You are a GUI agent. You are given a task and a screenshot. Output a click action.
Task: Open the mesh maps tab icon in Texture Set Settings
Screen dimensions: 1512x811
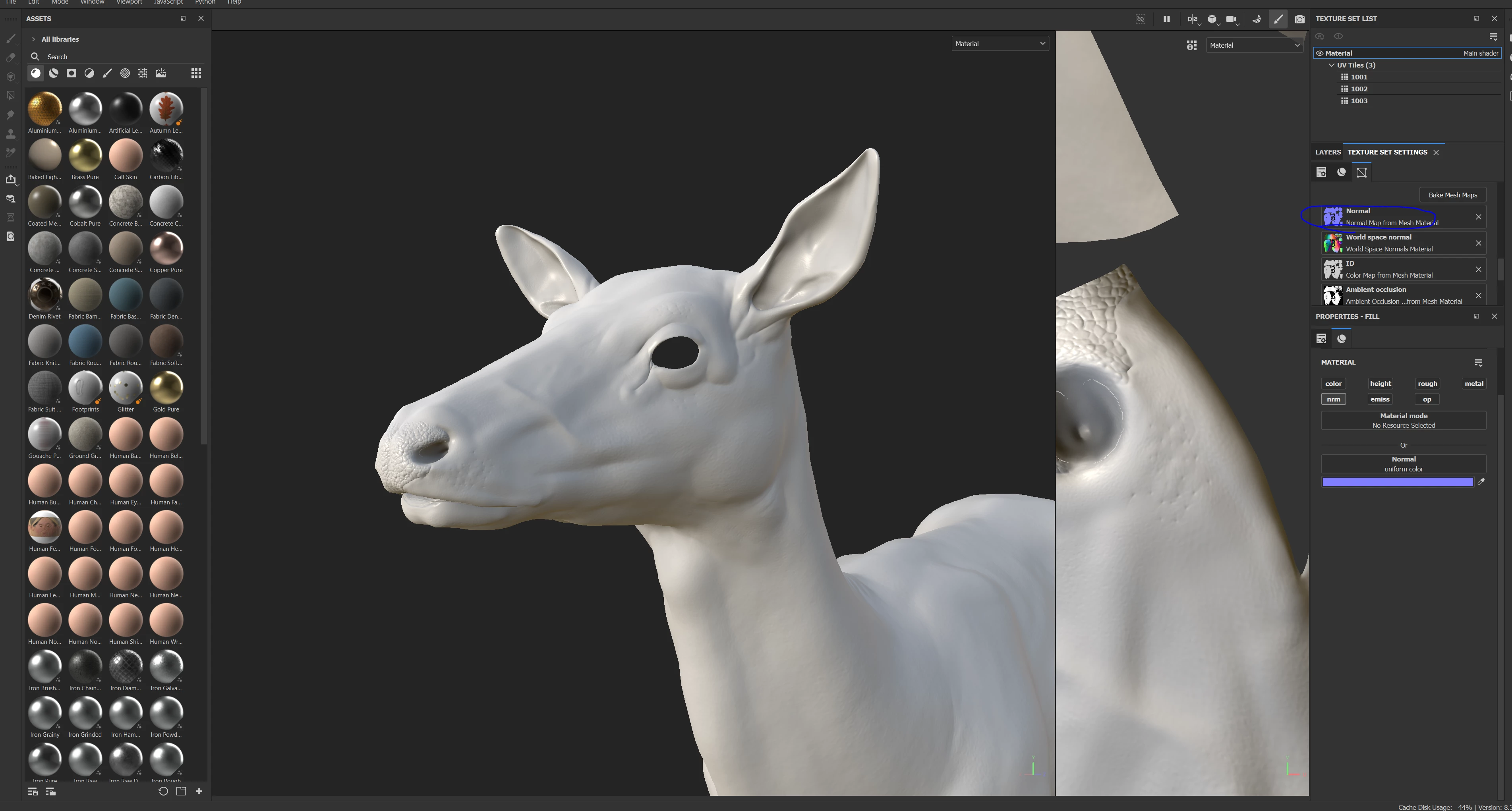pos(1362,172)
